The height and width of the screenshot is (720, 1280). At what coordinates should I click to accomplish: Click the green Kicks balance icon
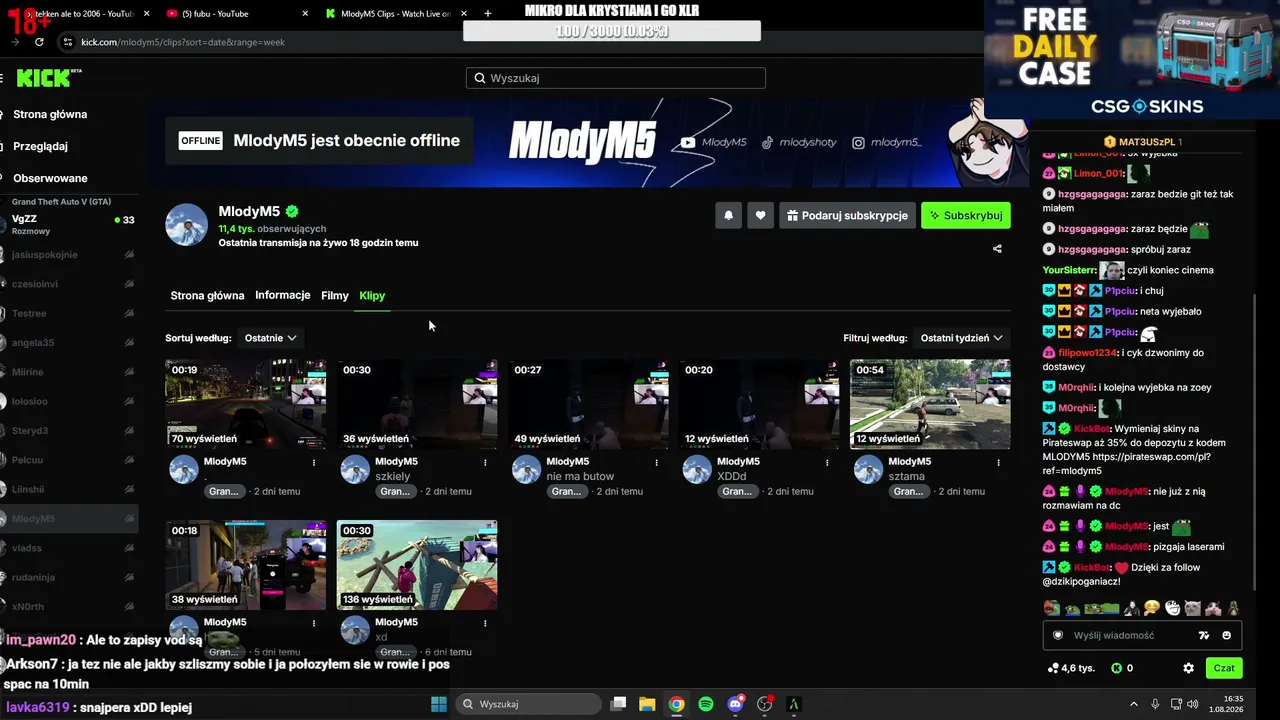coord(1116,668)
